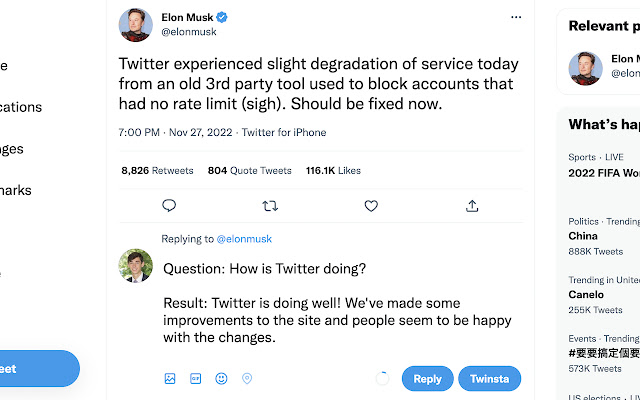Like the tweet with heart icon

pos(371,206)
